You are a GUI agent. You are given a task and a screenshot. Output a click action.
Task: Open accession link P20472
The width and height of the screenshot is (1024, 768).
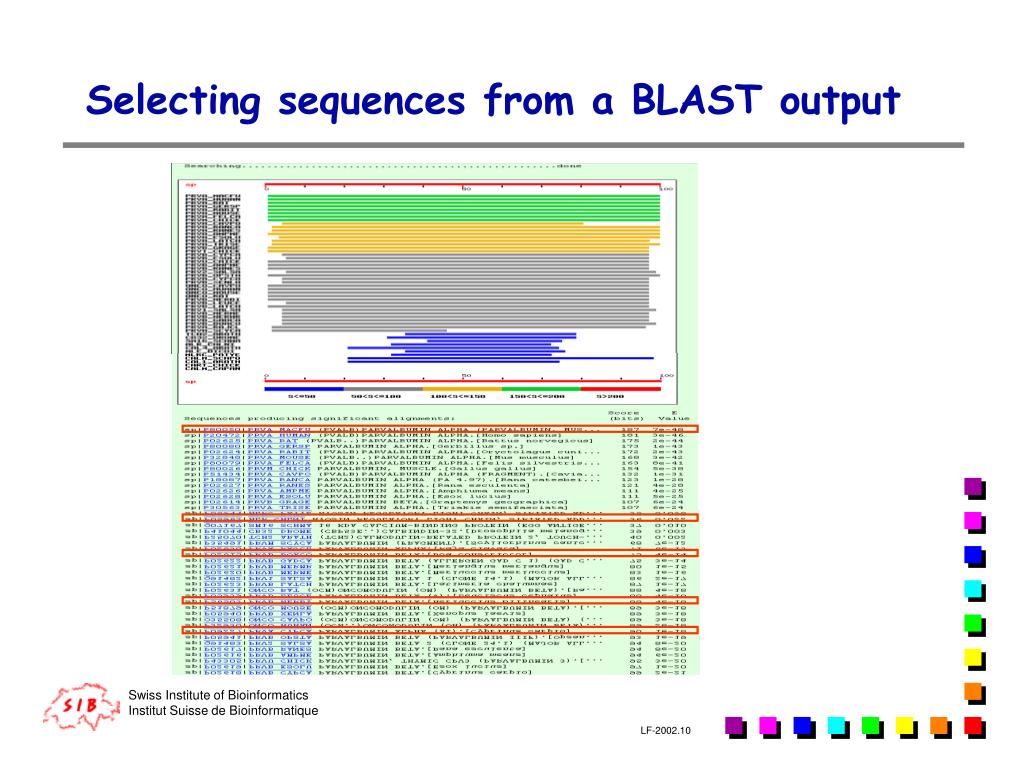(221, 435)
